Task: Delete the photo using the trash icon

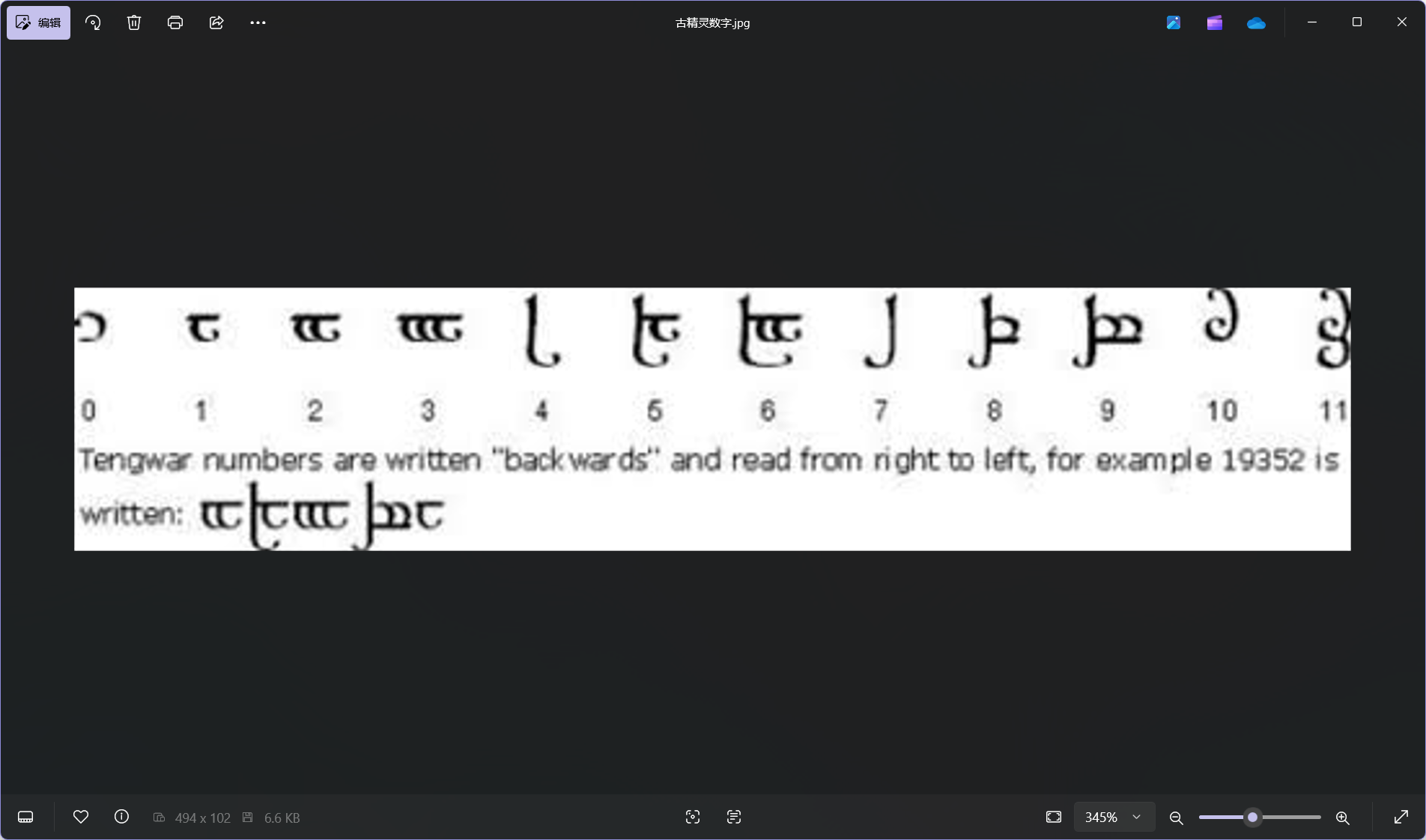Action: (x=134, y=22)
